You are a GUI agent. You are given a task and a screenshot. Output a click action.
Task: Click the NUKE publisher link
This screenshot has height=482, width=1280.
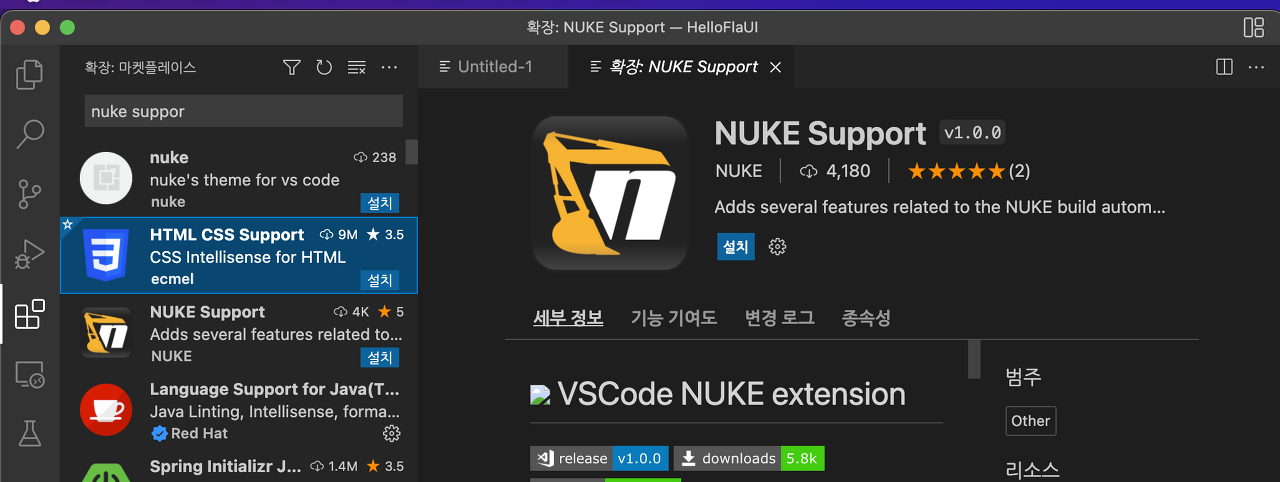click(739, 171)
